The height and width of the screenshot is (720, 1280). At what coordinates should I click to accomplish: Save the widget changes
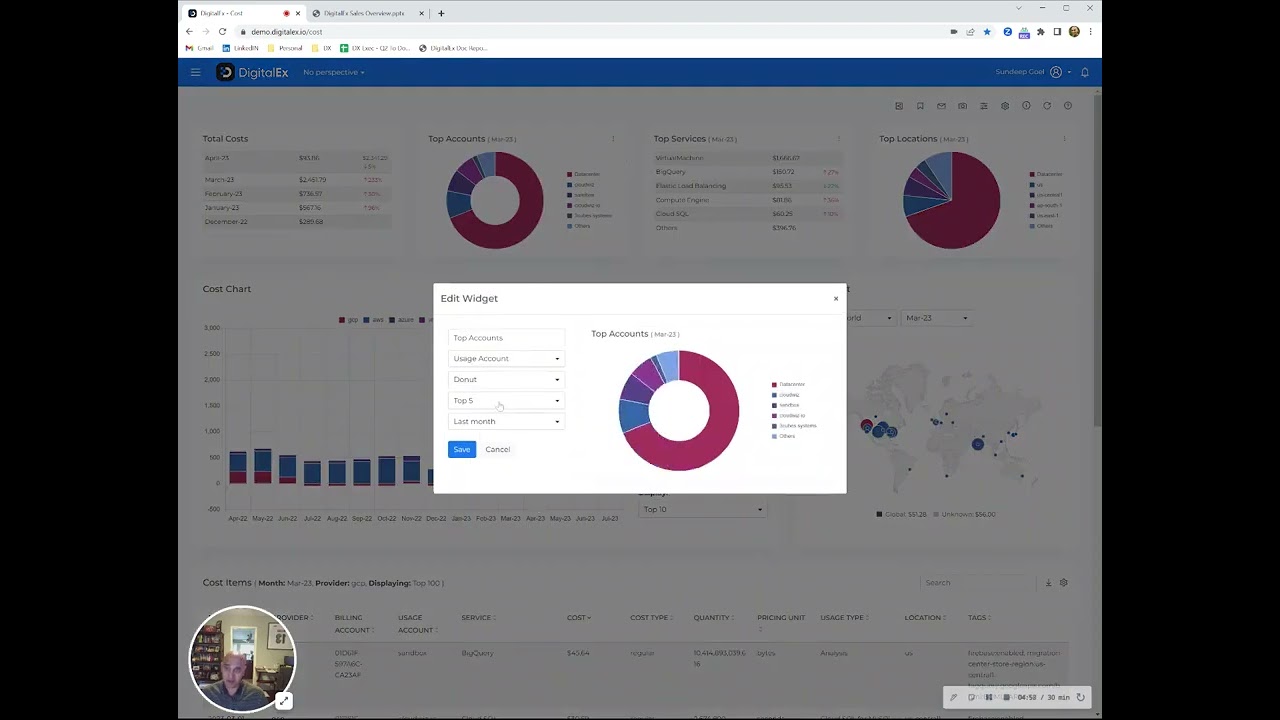[462, 450]
